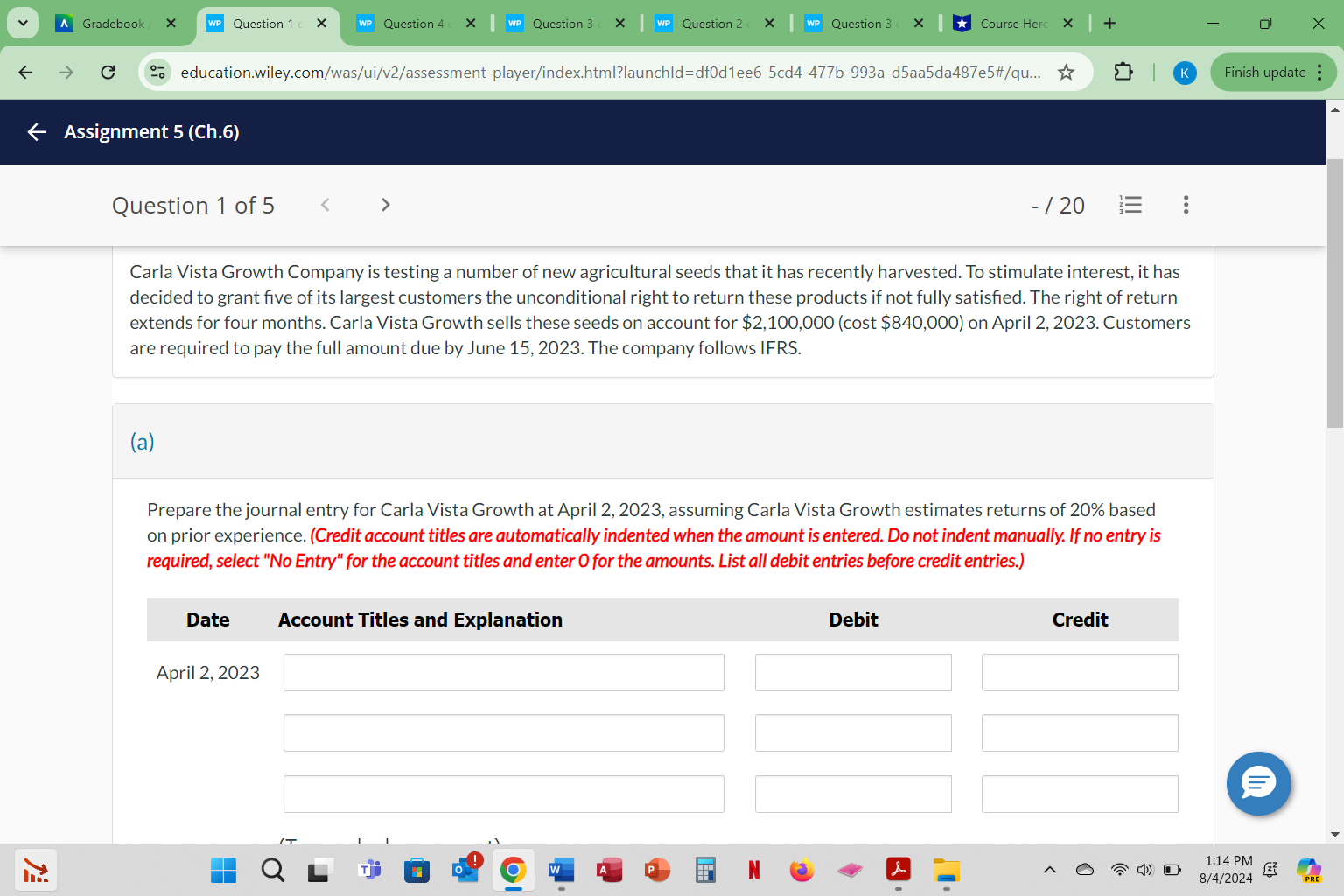Open Netflix from the taskbar
Image resolution: width=1344 pixels, height=896 pixels.
click(x=752, y=871)
